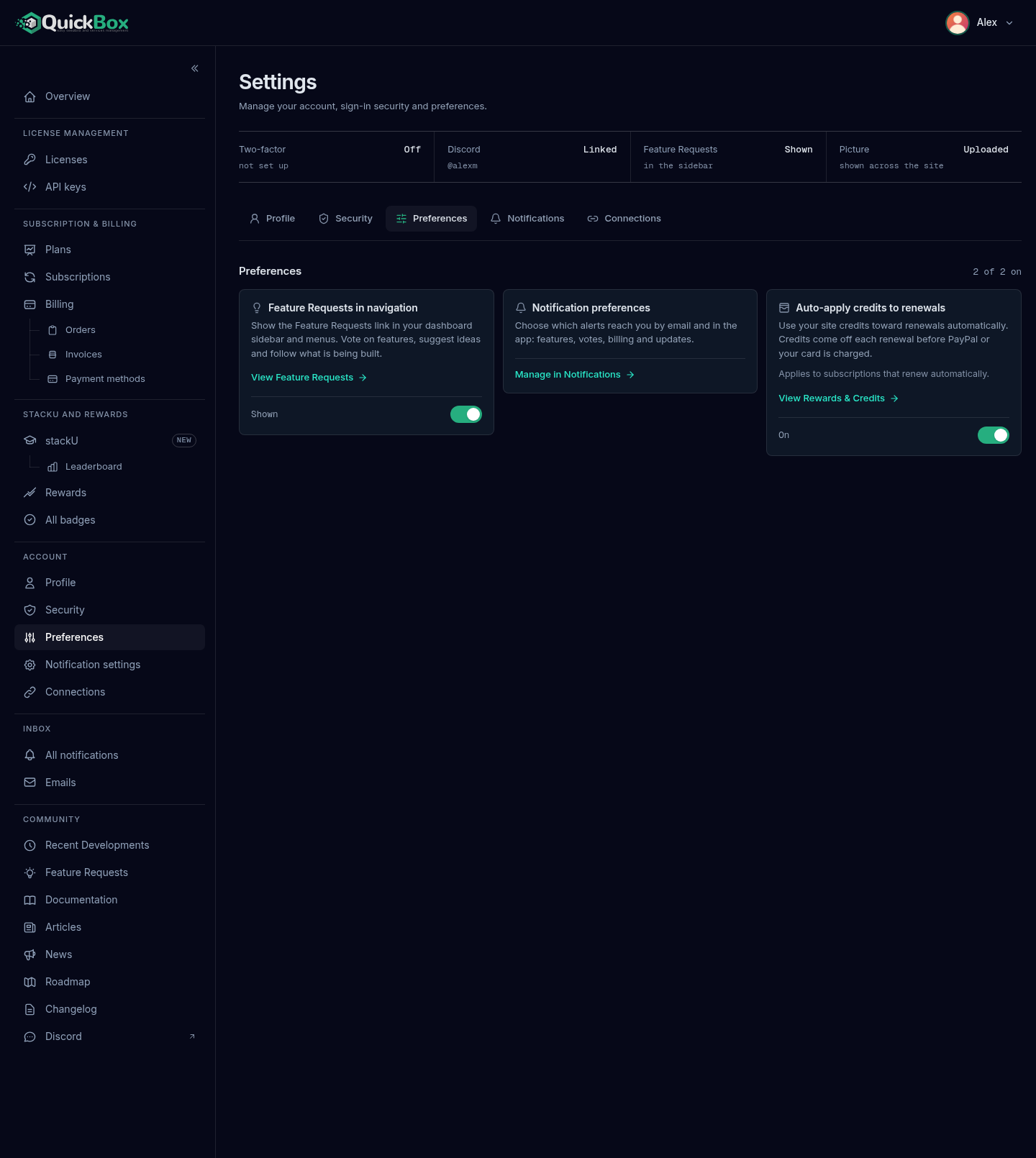Click the Leaderboard chart icon
Image resolution: width=1036 pixels, height=1158 pixels.
pyautogui.click(x=53, y=467)
